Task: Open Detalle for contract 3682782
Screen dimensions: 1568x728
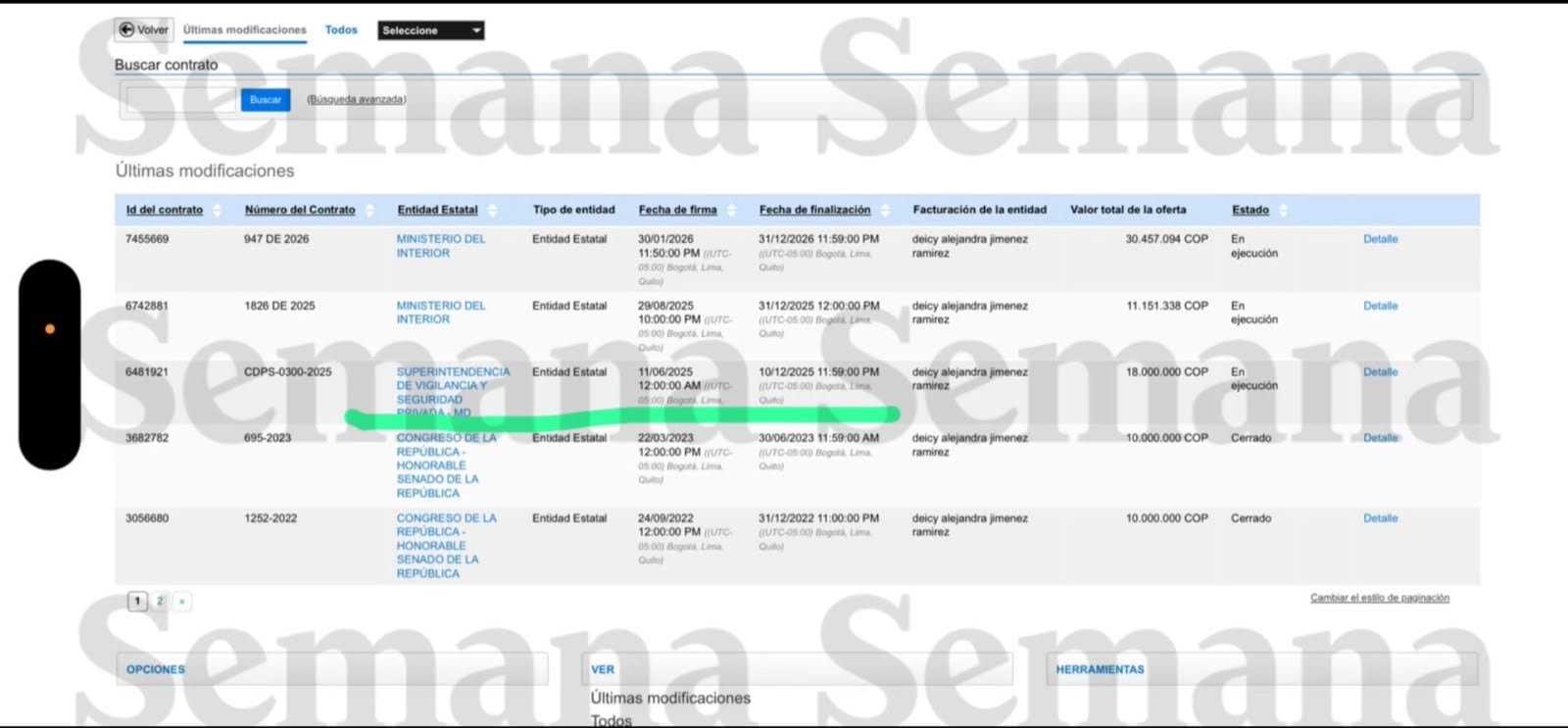Action: 1380,438
